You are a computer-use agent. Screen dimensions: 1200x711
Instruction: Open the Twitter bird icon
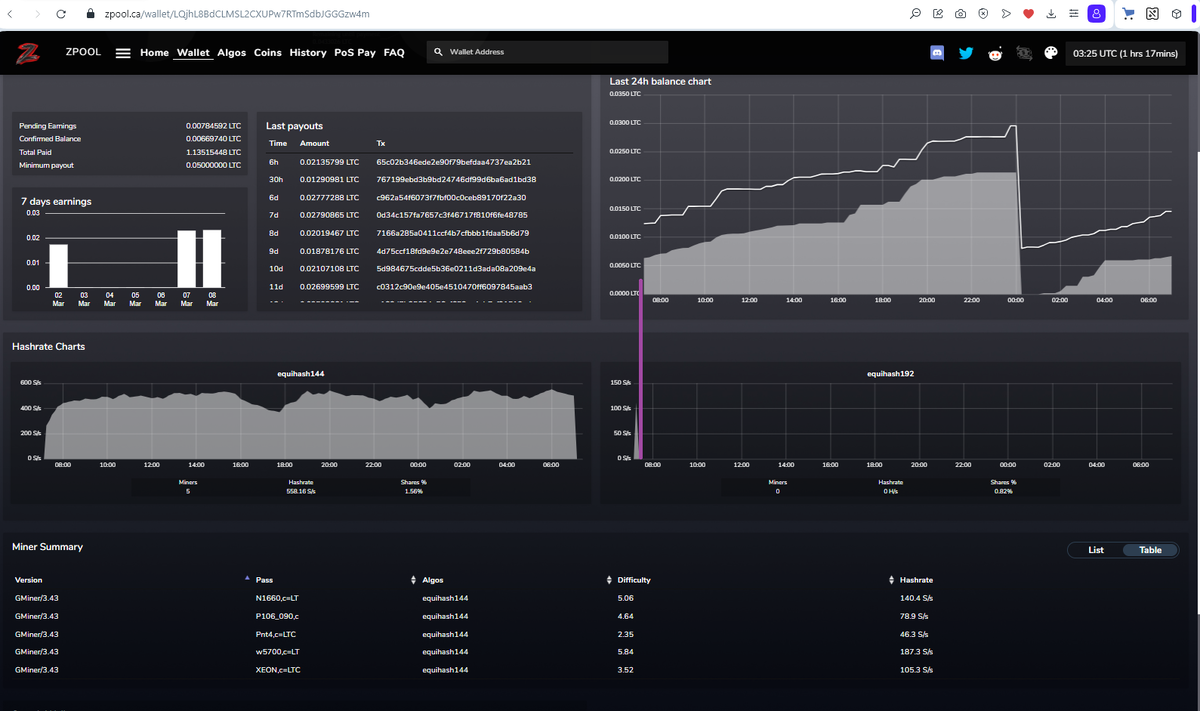pos(966,53)
